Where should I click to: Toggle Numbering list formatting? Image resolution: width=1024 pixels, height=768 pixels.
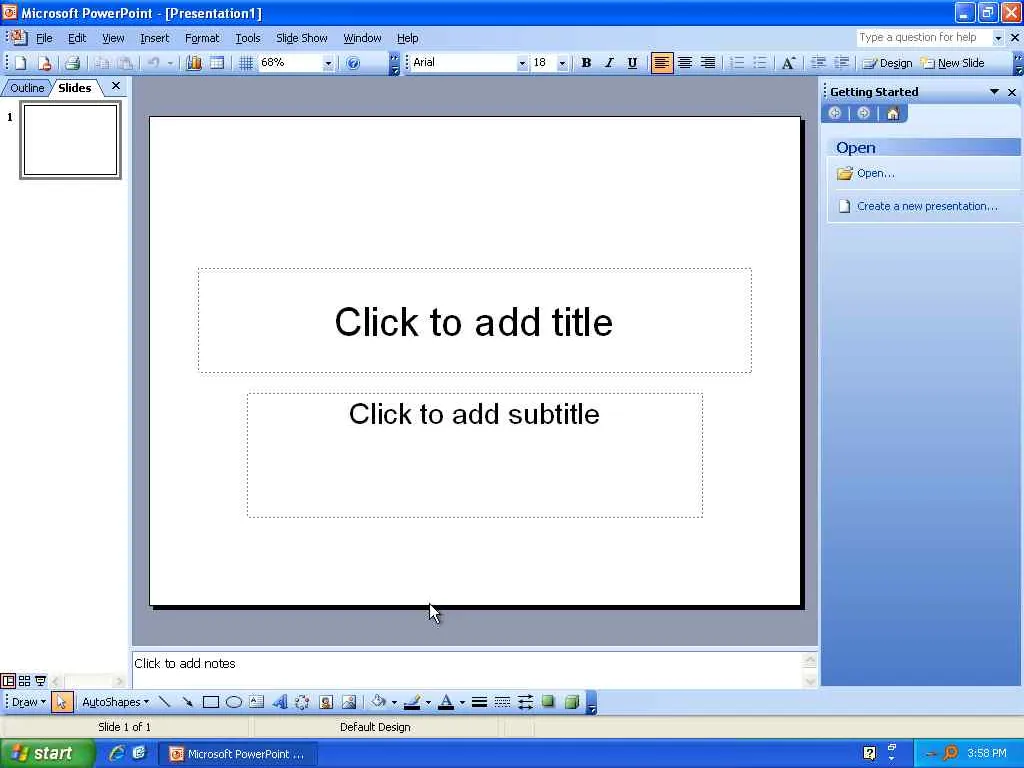[x=737, y=63]
